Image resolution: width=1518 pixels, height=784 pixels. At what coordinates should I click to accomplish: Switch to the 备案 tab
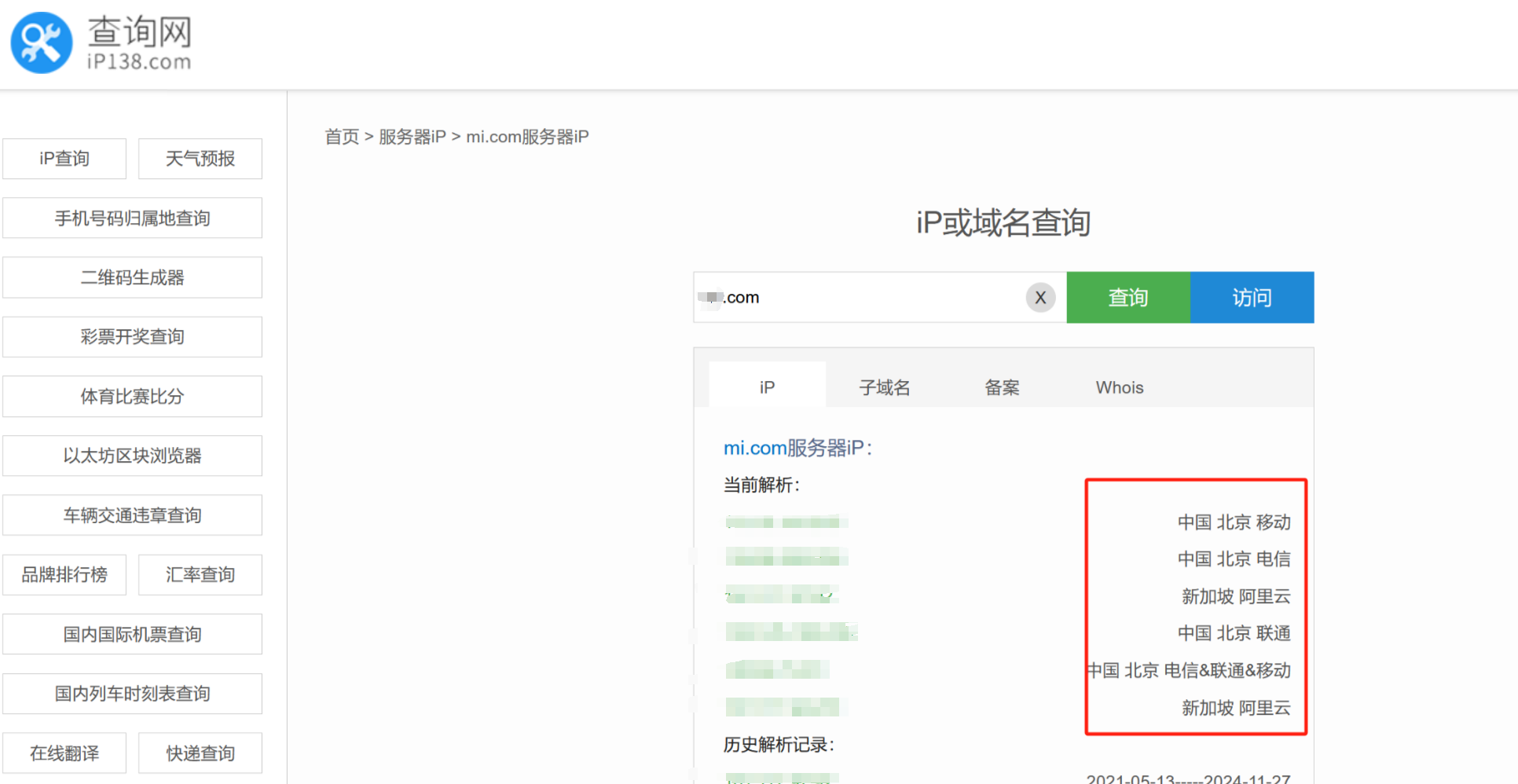point(1002,387)
